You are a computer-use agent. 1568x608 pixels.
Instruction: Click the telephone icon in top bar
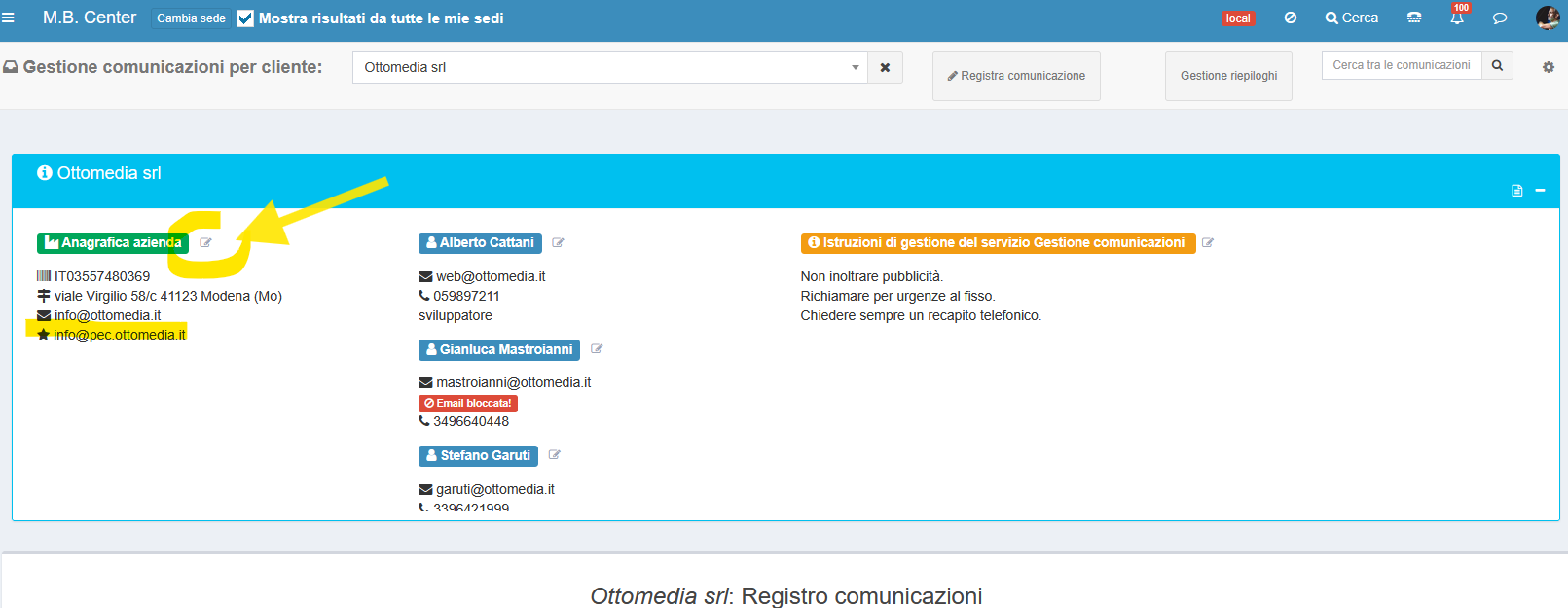coord(1414,18)
